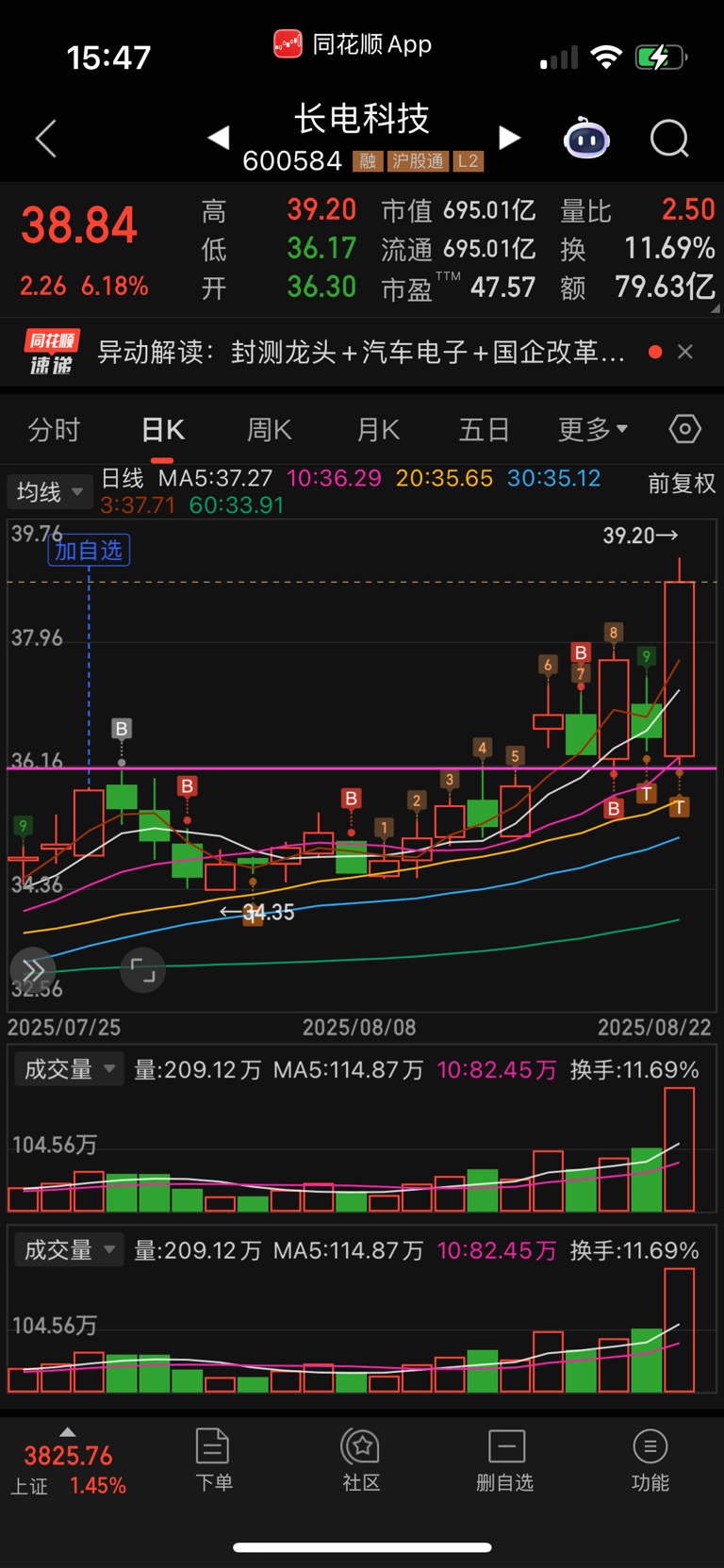Viewport: 724px width, 1568px height.
Task: Tap latest tall volume bar in first panel
Action: tap(679, 1149)
